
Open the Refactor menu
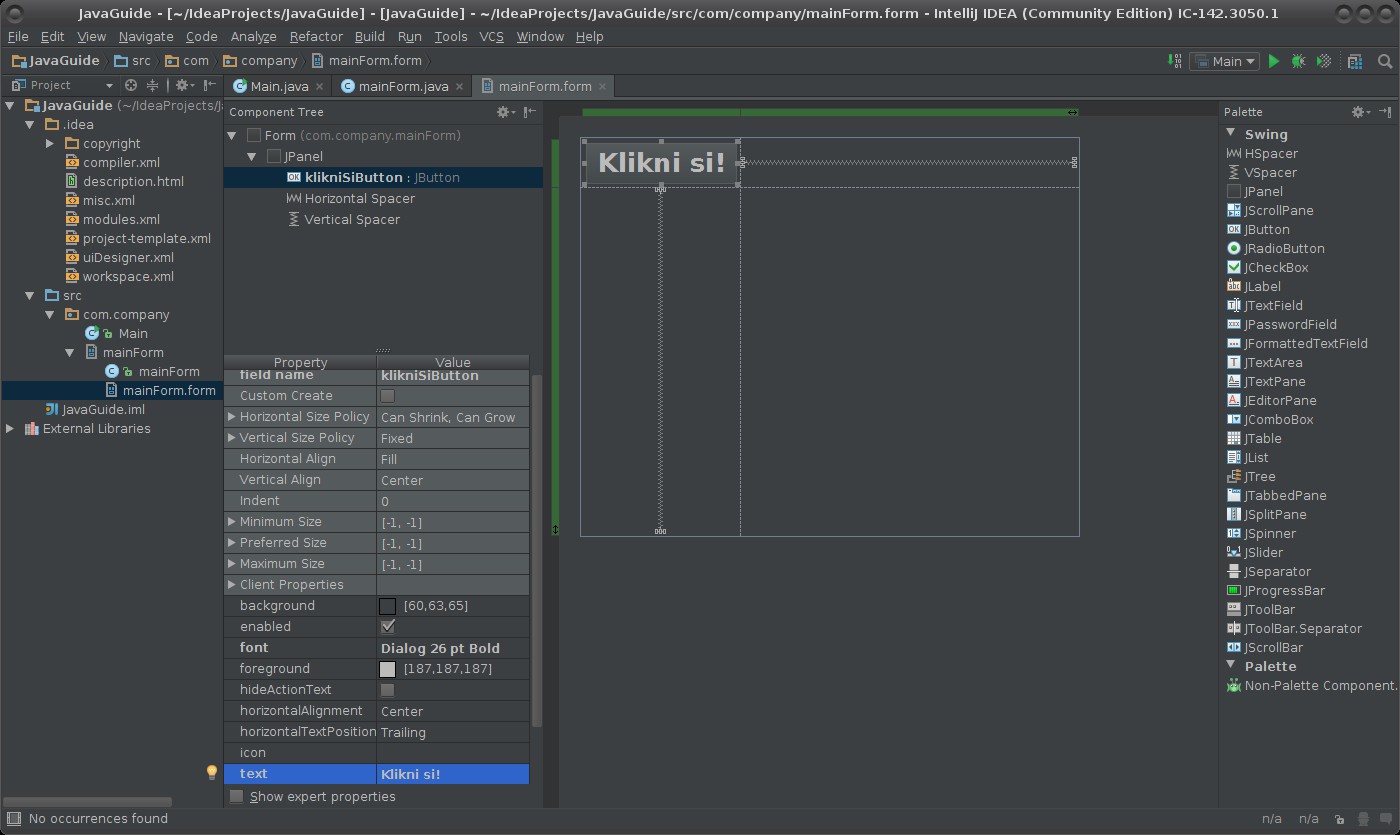tap(316, 36)
